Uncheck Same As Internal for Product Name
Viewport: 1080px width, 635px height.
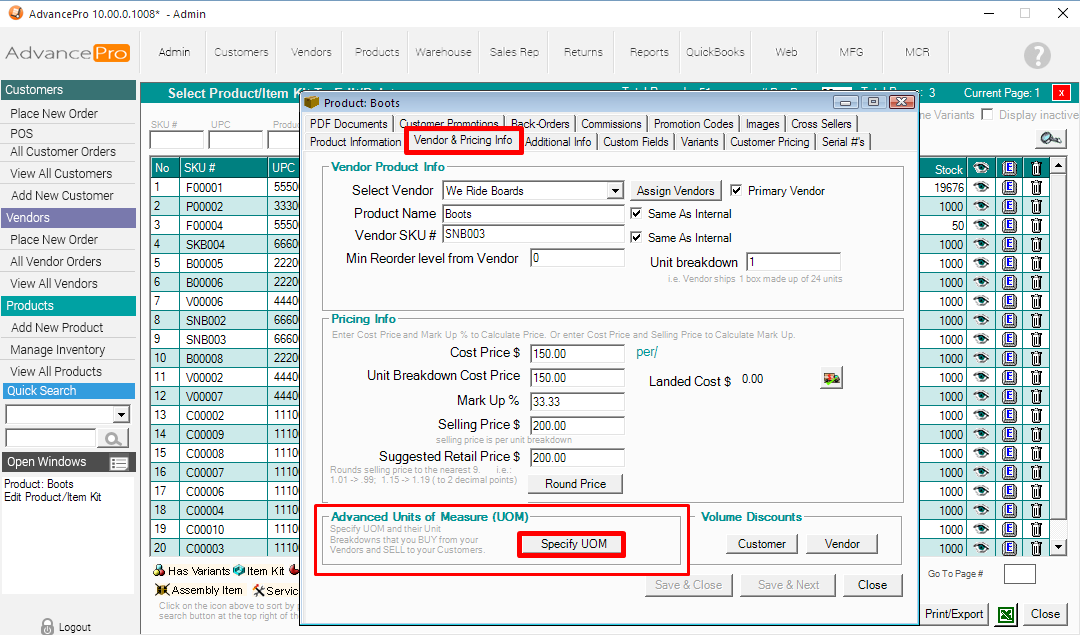(x=637, y=214)
